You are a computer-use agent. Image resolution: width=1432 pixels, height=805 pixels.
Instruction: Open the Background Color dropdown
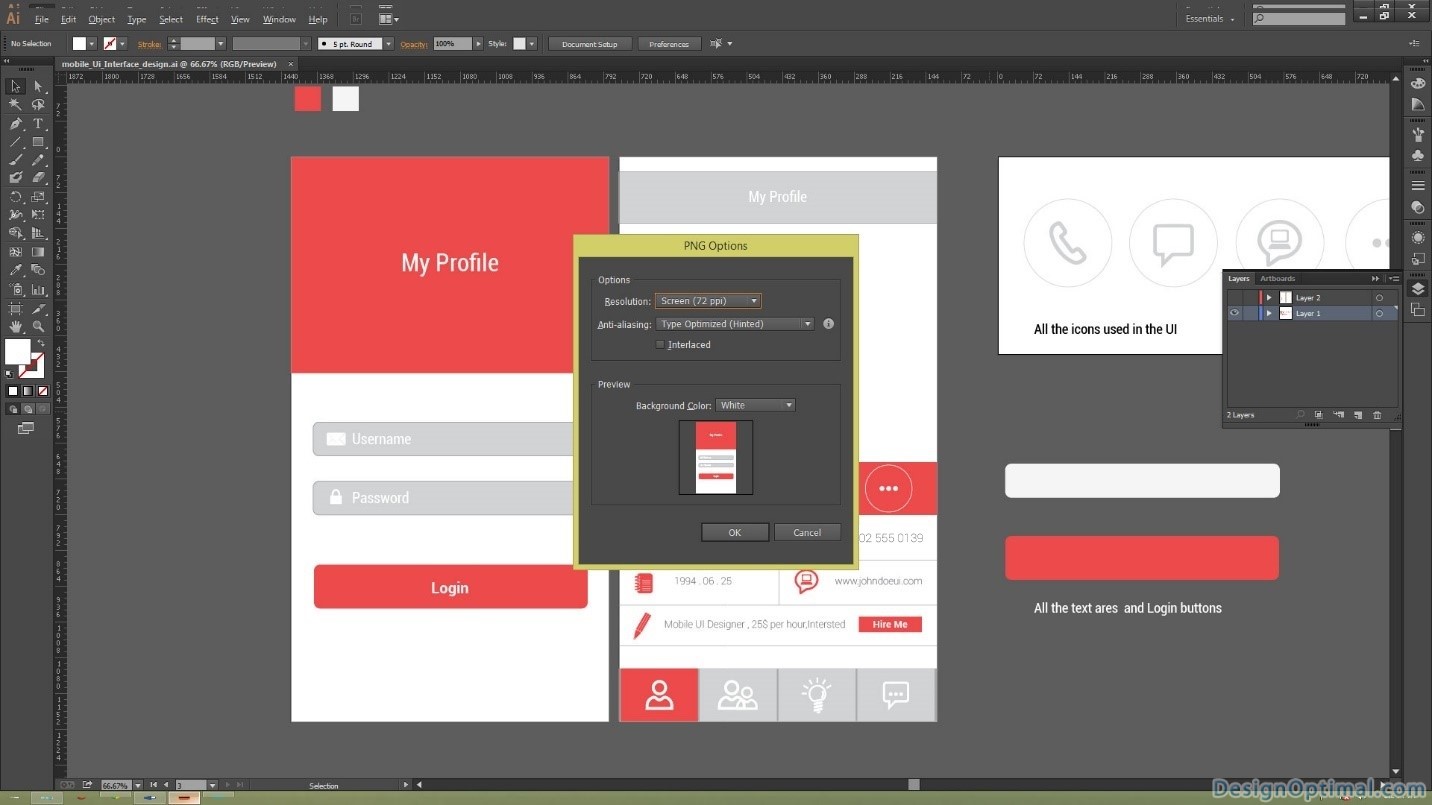pos(755,405)
